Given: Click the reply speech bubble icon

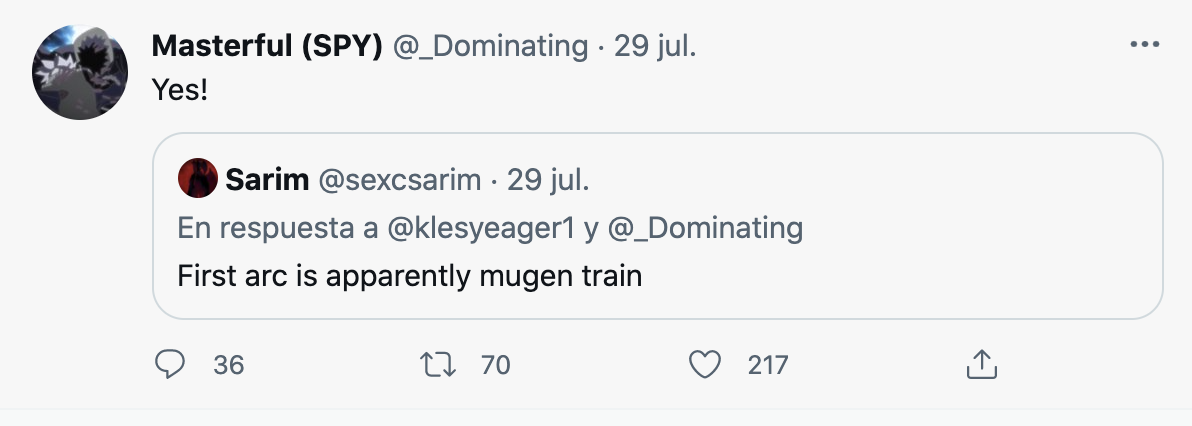Looking at the screenshot, I should coord(171,366).
